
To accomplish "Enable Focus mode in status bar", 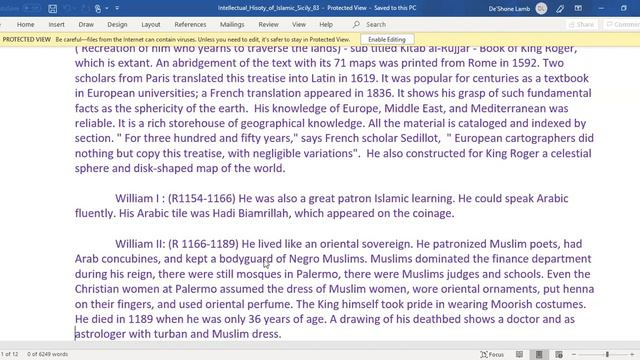I will (x=492, y=354).
